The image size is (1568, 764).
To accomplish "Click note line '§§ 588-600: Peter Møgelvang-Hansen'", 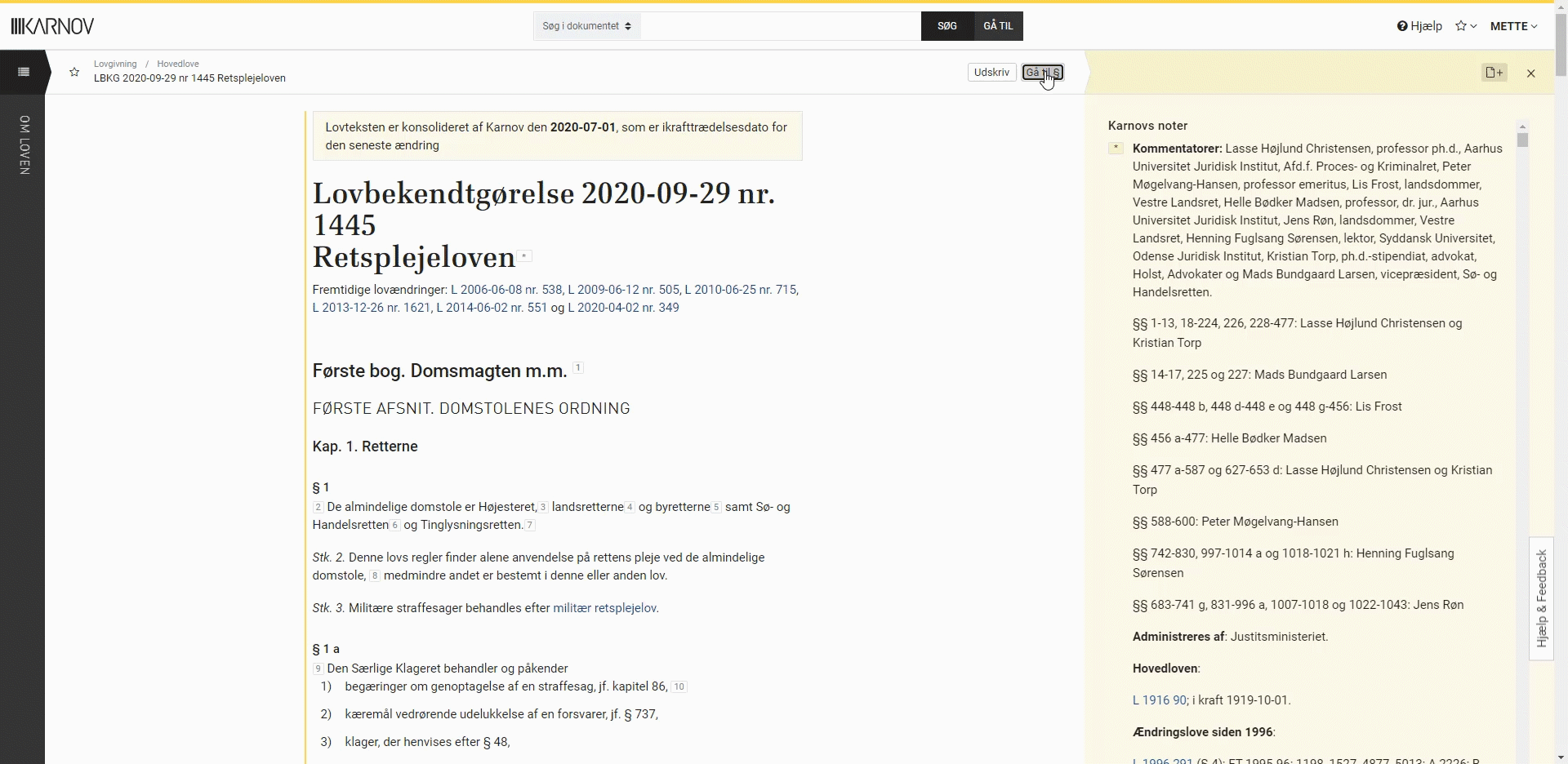I will (1236, 522).
